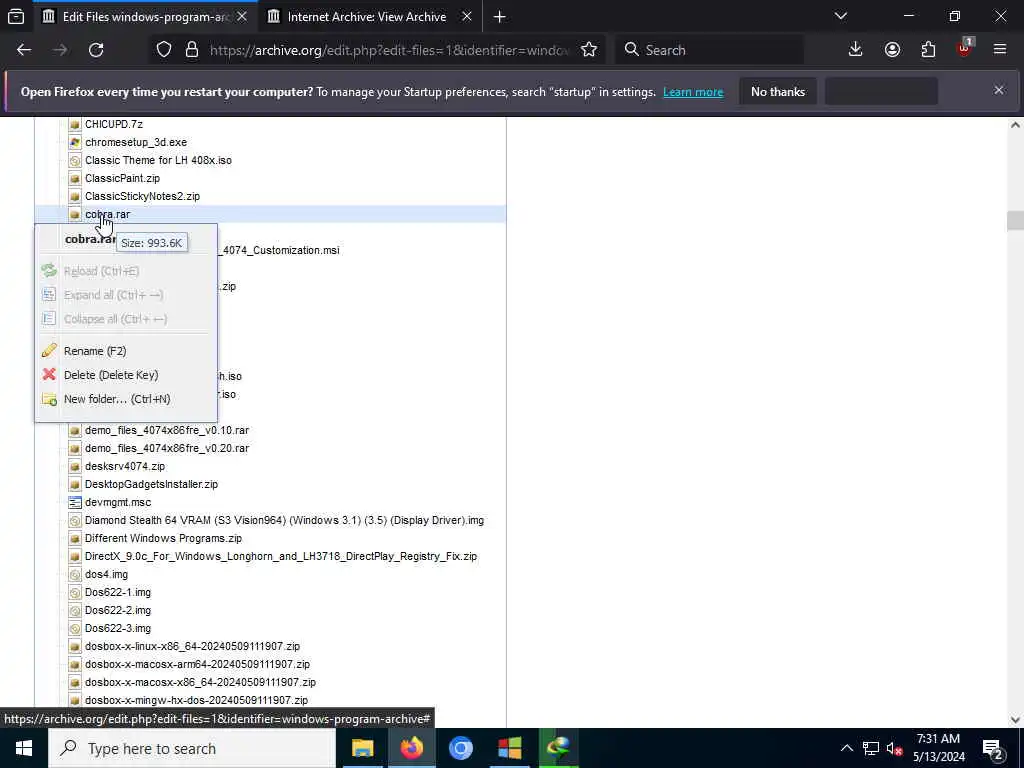Select Dos622-3.img file
The height and width of the screenshot is (768, 1024).
point(118,628)
